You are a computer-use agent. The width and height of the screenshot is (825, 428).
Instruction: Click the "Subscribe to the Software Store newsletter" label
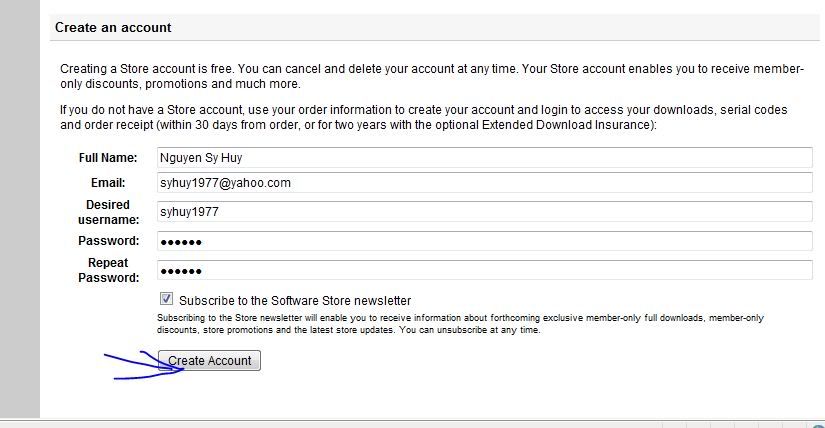coord(295,301)
